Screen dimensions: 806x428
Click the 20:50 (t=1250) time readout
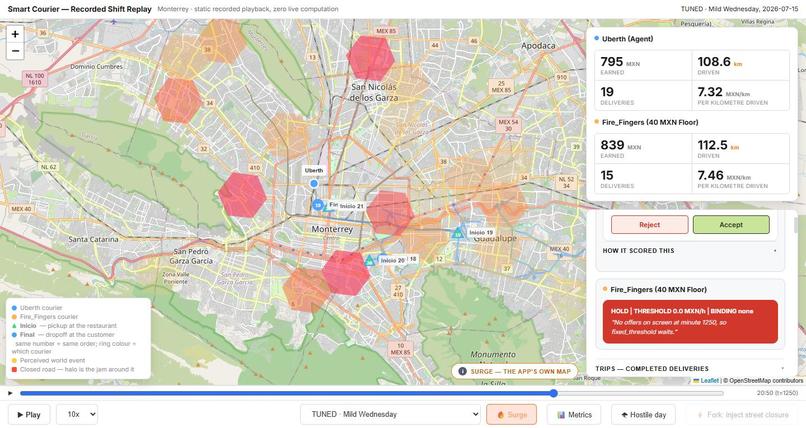click(777, 393)
